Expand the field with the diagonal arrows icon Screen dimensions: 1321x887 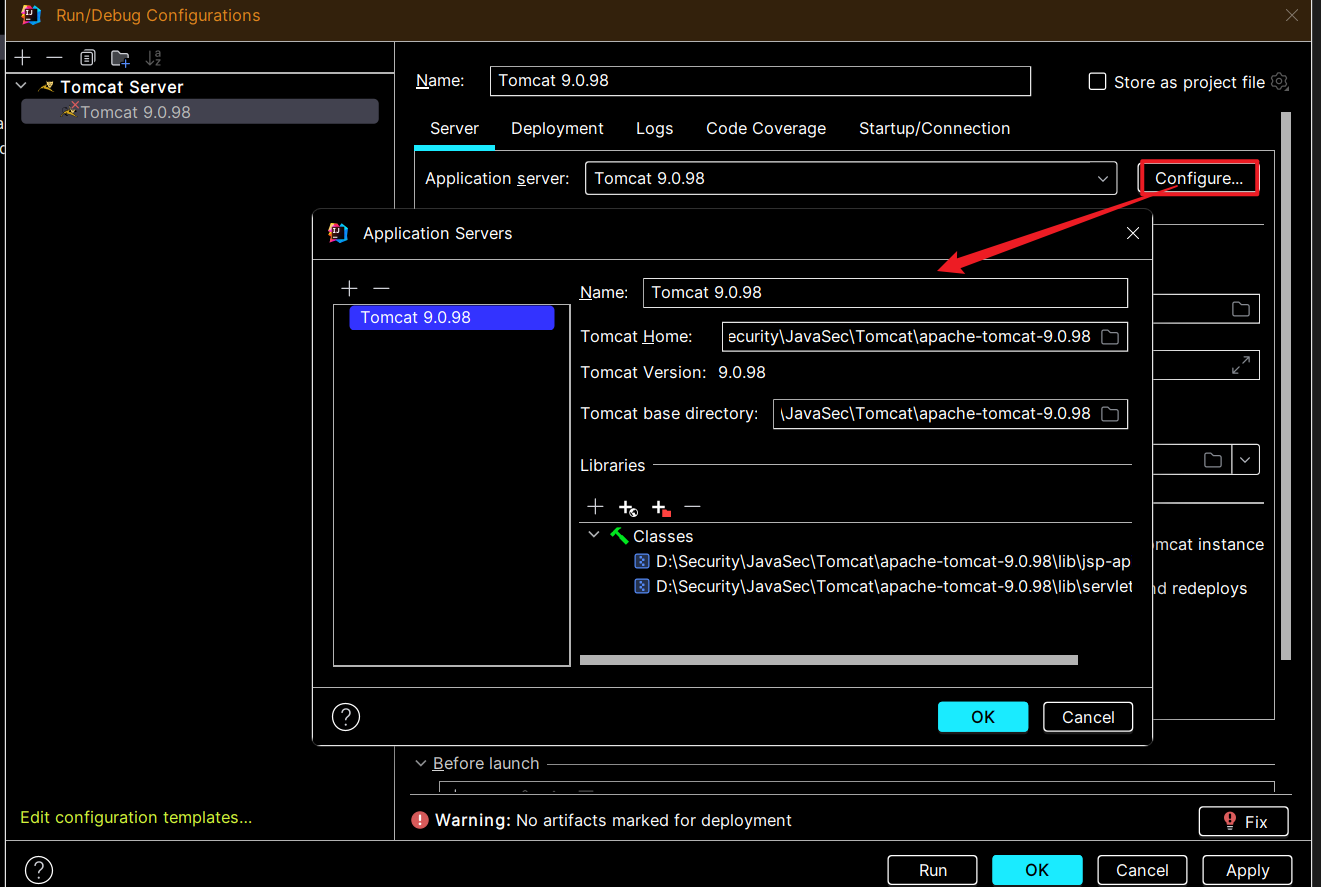tap(1241, 365)
